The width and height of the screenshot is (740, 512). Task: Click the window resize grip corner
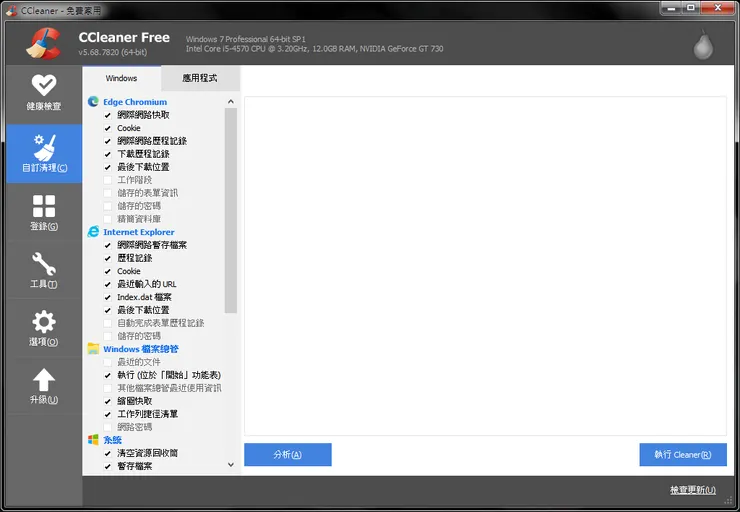(x=729, y=501)
